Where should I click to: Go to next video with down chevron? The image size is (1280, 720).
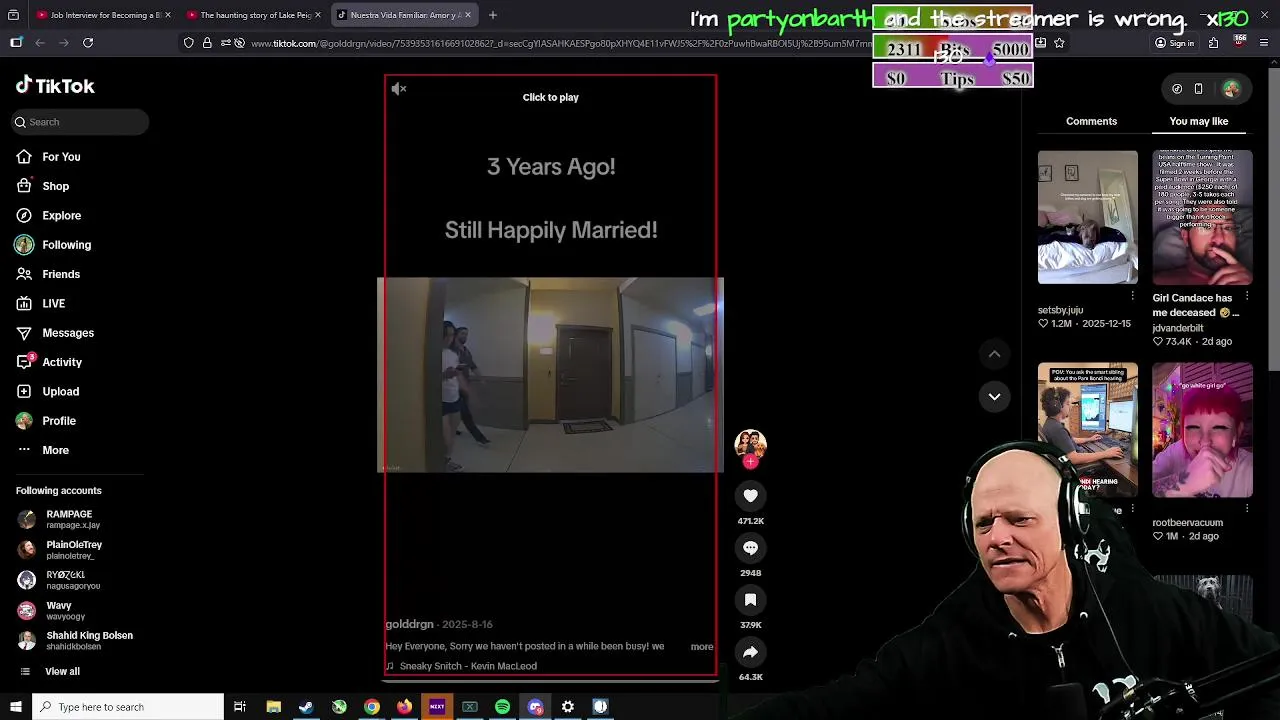(x=994, y=397)
